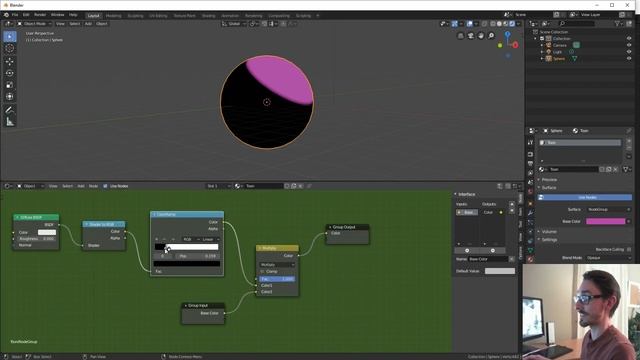Enable solid viewport shading mode
This screenshot has width=640, height=360.
tap(499, 24)
